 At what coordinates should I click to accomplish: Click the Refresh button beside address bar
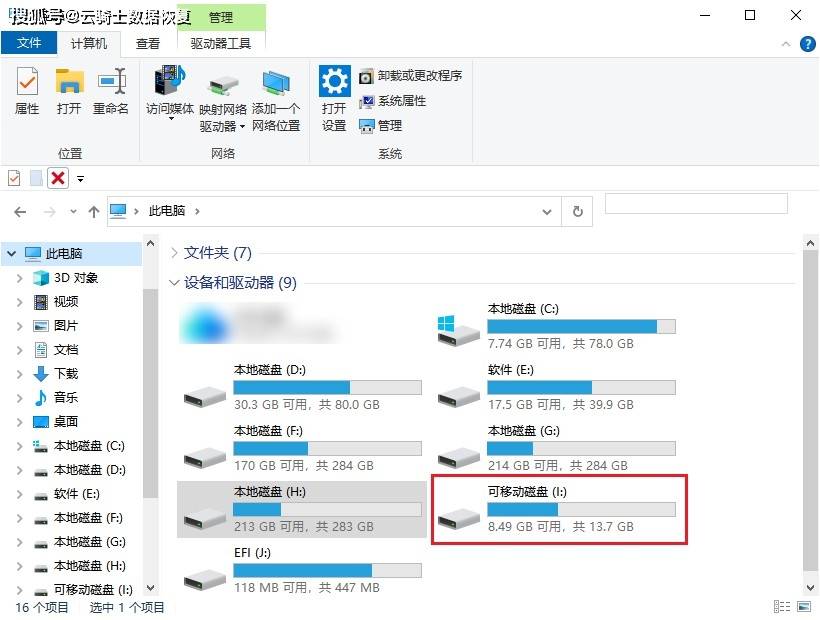(x=577, y=212)
